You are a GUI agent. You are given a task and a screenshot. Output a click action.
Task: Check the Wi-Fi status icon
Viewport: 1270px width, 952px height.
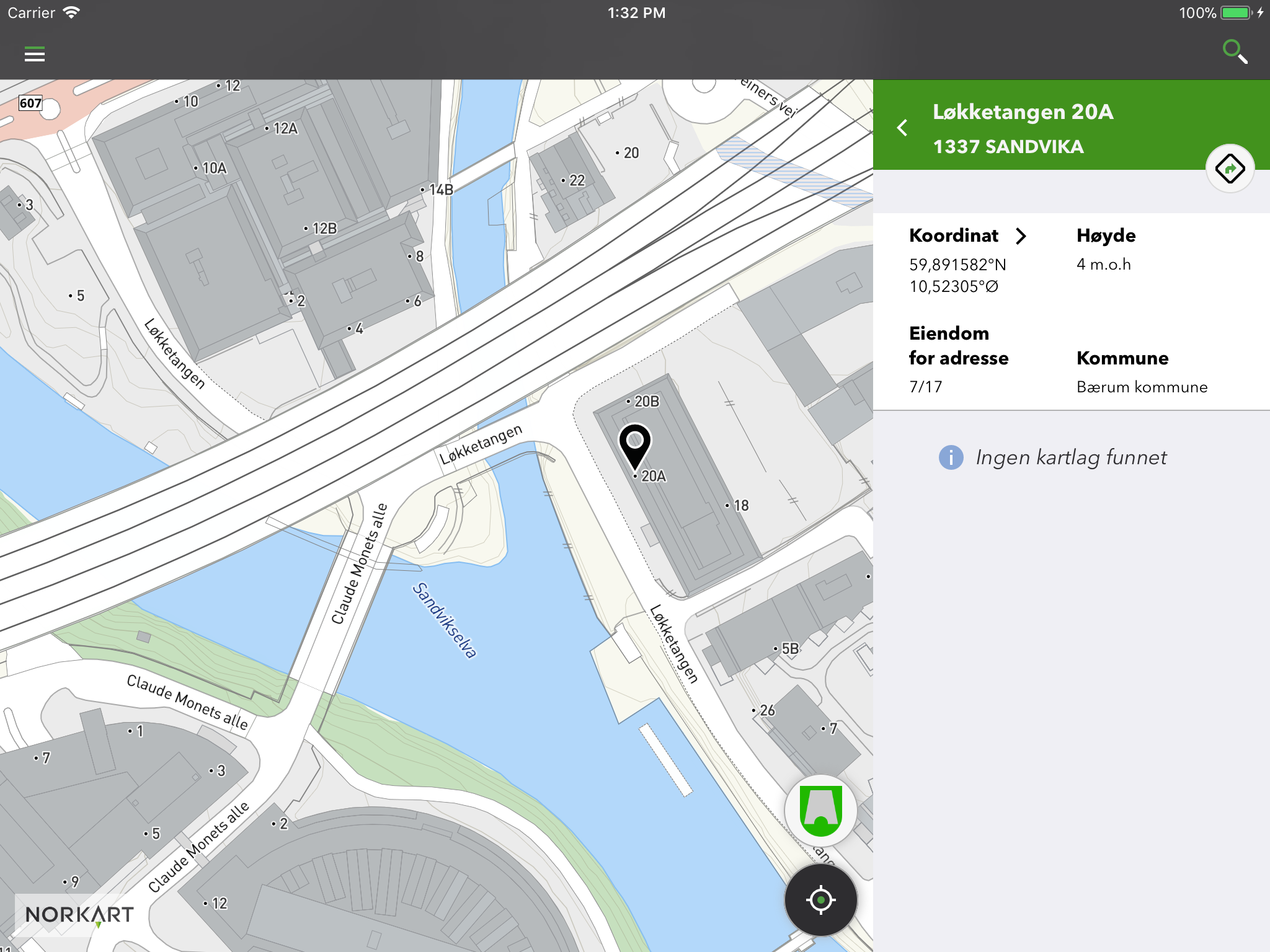[72, 12]
